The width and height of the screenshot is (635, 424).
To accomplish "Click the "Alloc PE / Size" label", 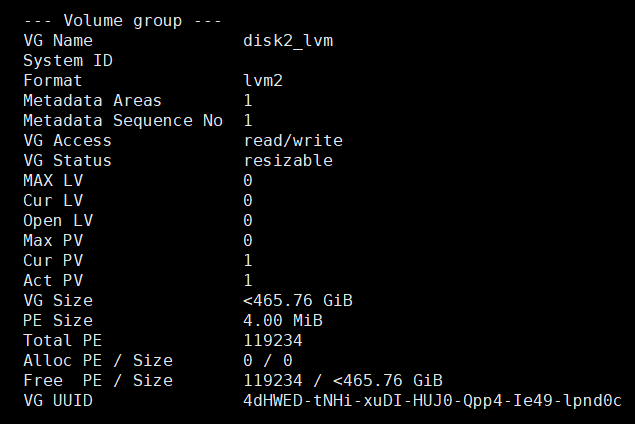I will 97,360.
